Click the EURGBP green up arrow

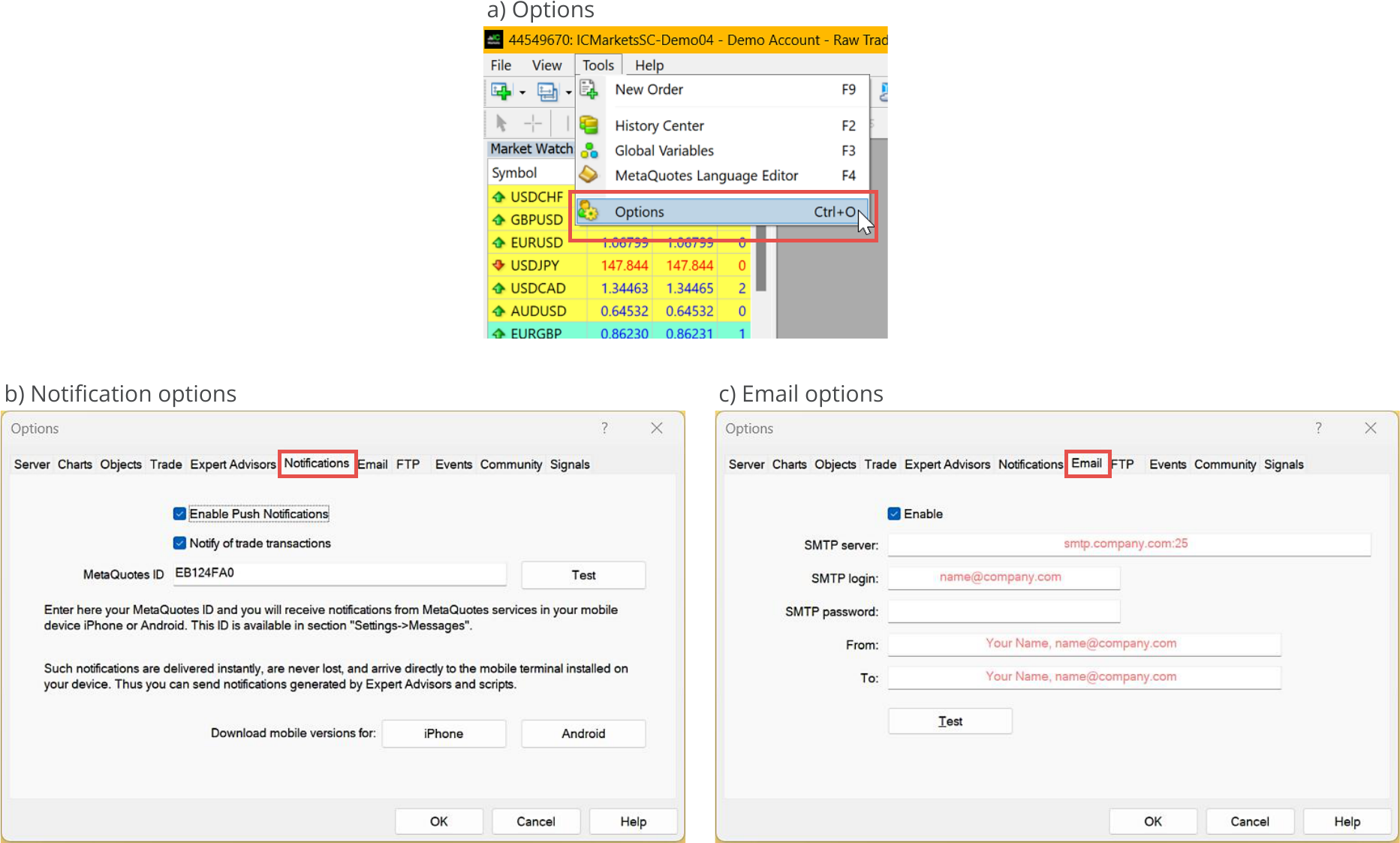click(x=498, y=333)
